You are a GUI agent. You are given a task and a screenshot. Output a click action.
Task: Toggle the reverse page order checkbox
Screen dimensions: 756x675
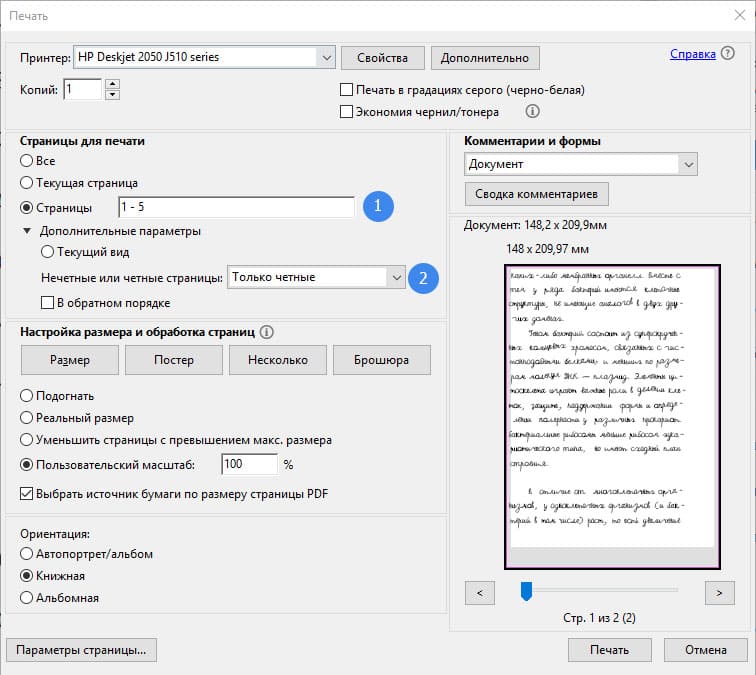[47, 303]
